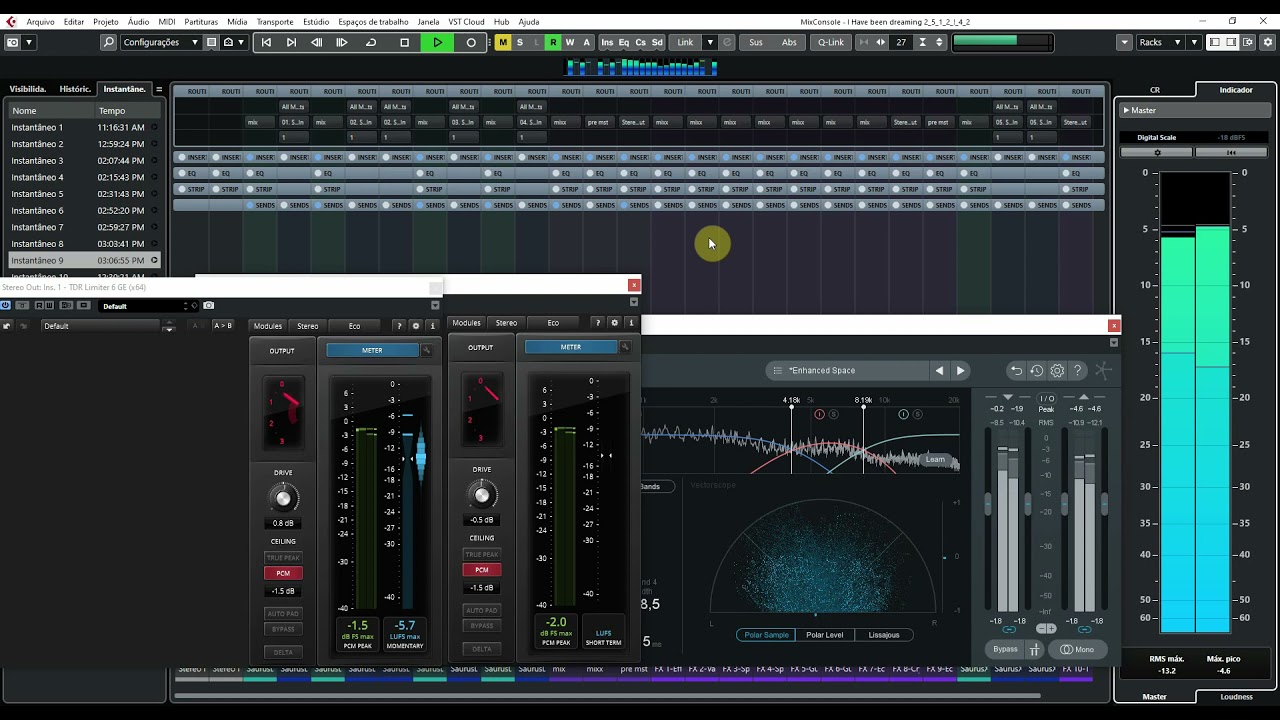Click the Q-Link button

[x=831, y=42]
